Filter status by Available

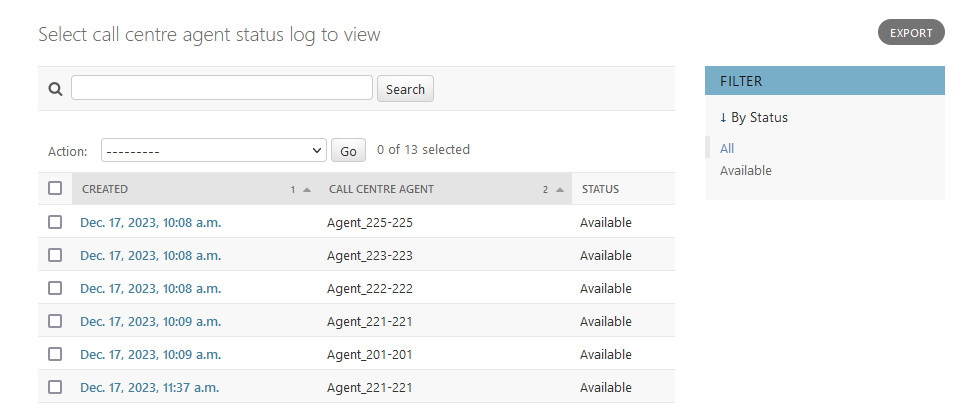pos(745,171)
